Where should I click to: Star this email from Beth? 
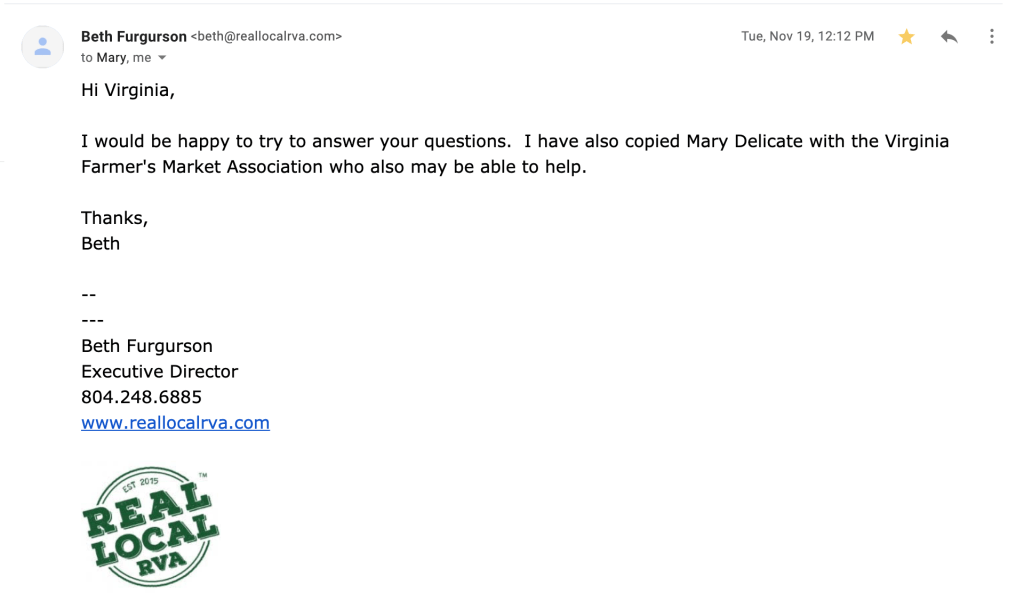[906, 37]
